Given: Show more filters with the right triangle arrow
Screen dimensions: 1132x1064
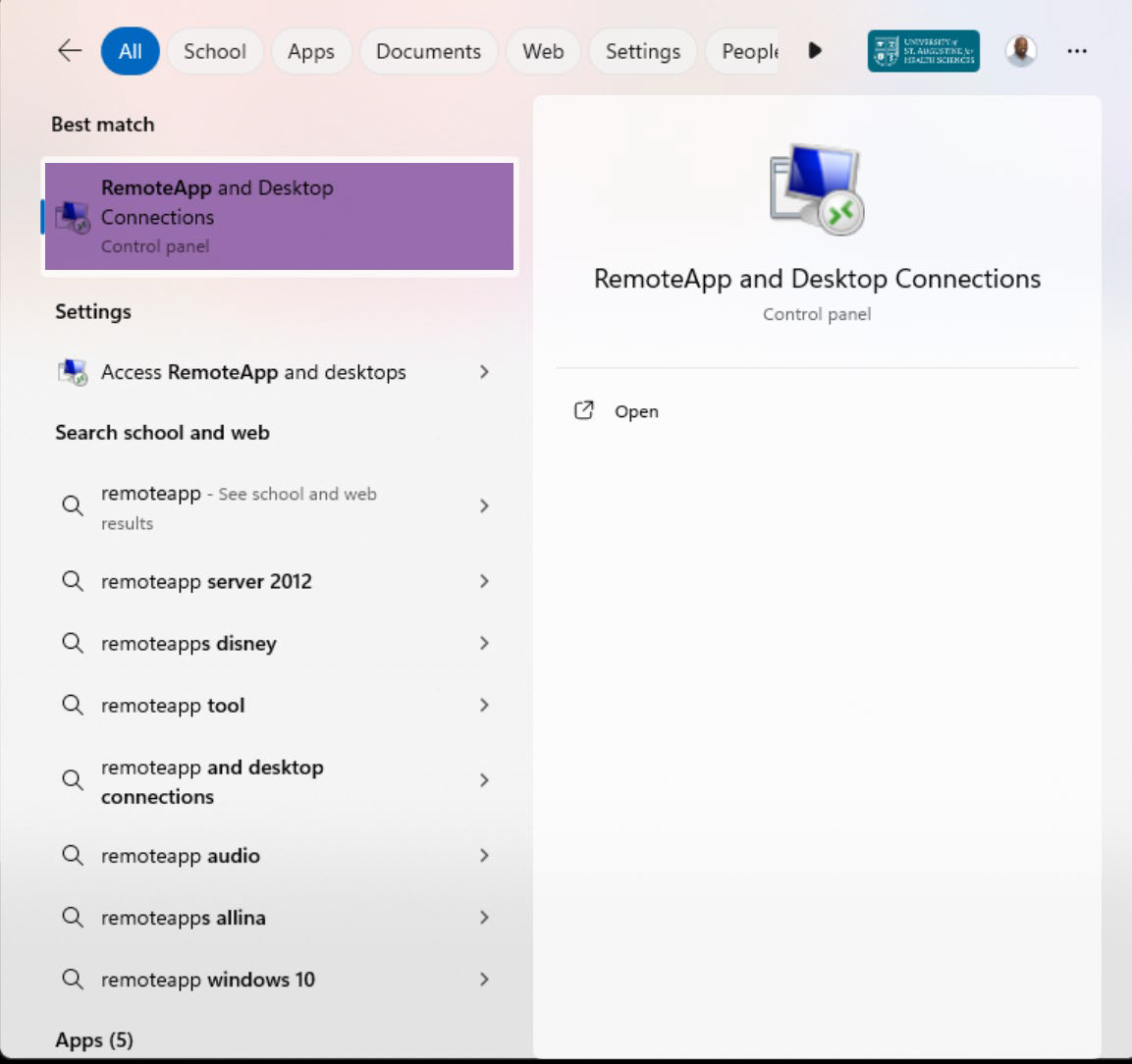Looking at the screenshot, I should [x=815, y=50].
